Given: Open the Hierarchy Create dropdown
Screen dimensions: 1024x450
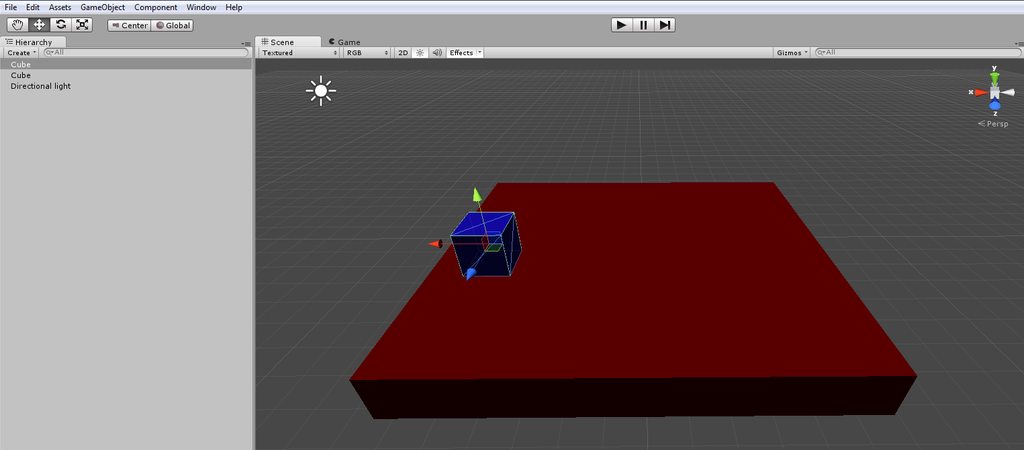Looking at the screenshot, I should click(22, 52).
